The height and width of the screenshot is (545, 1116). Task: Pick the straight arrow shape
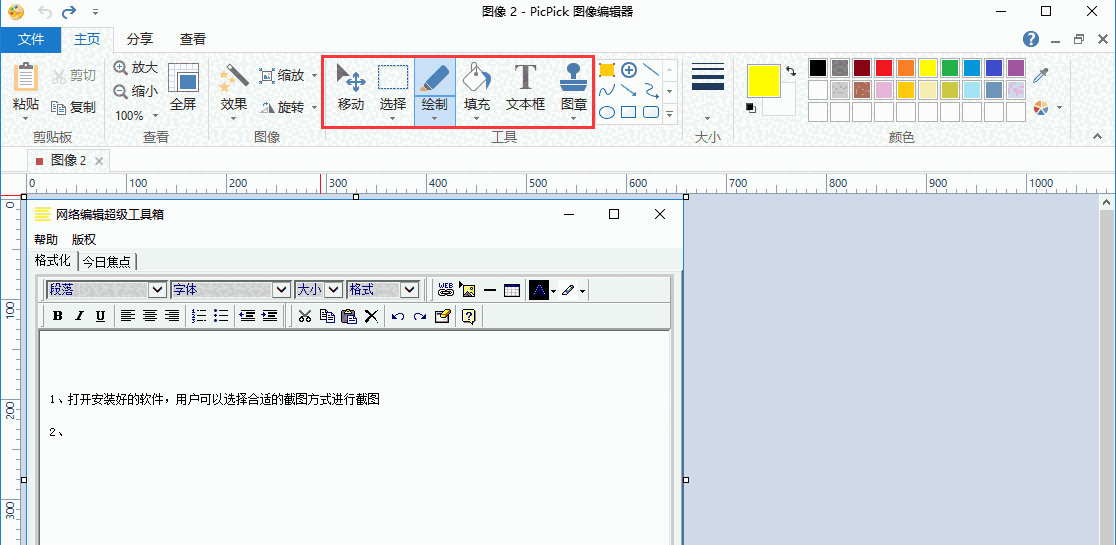(x=628, y=91)
